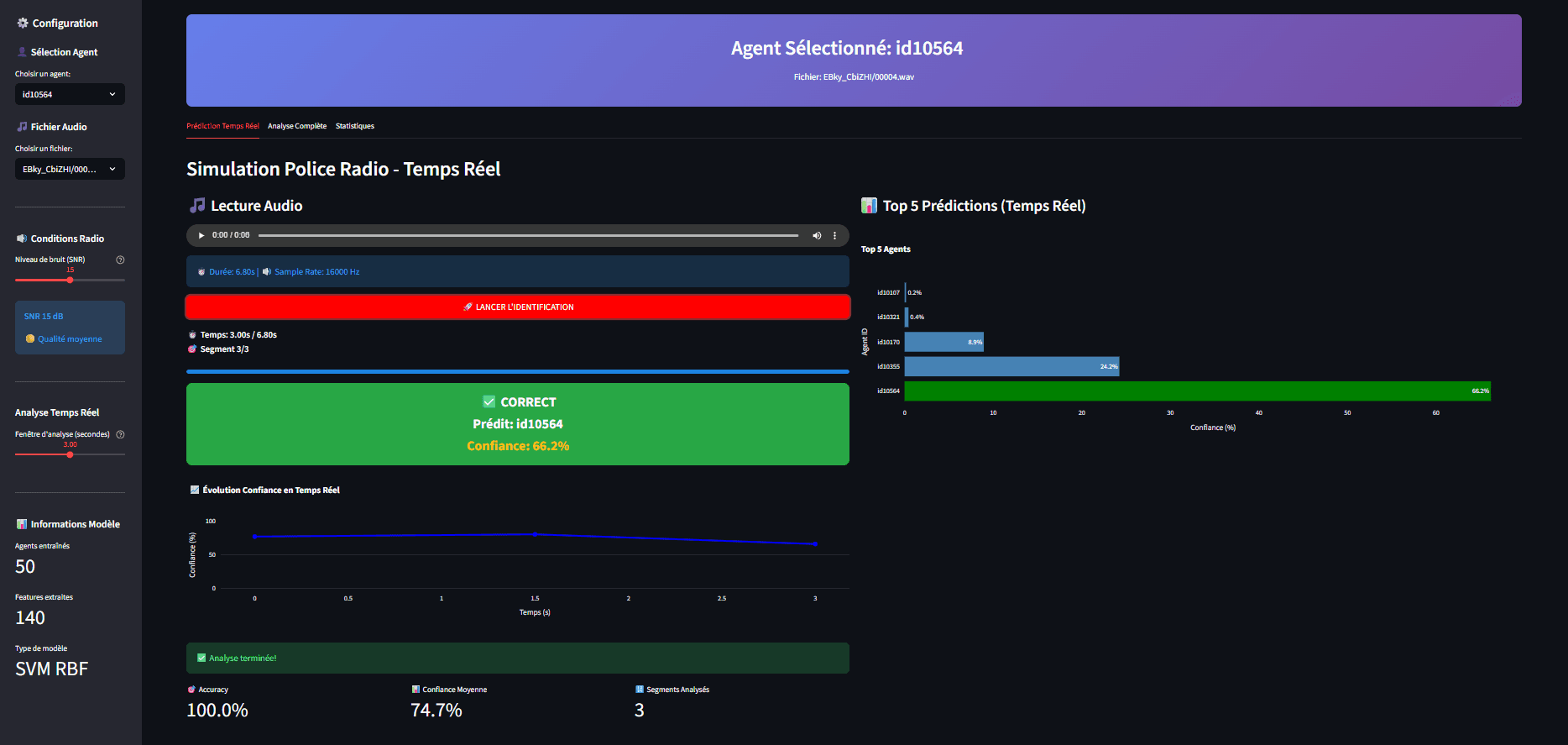Seek within the audio progress bar
This screenshot has height=745, width=1568.
528,235
